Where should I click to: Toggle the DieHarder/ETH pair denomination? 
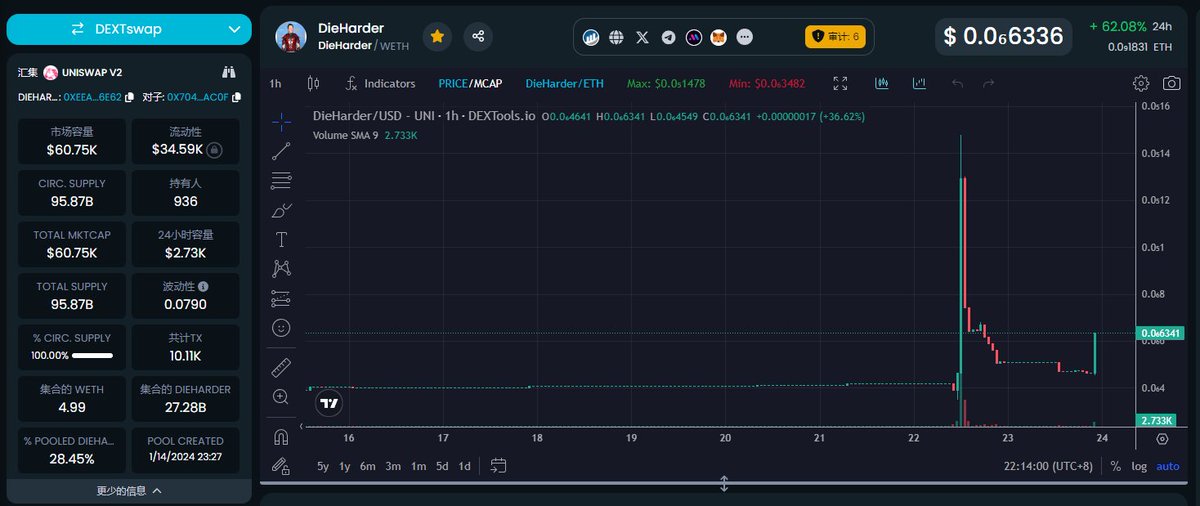tap(564, 84)
